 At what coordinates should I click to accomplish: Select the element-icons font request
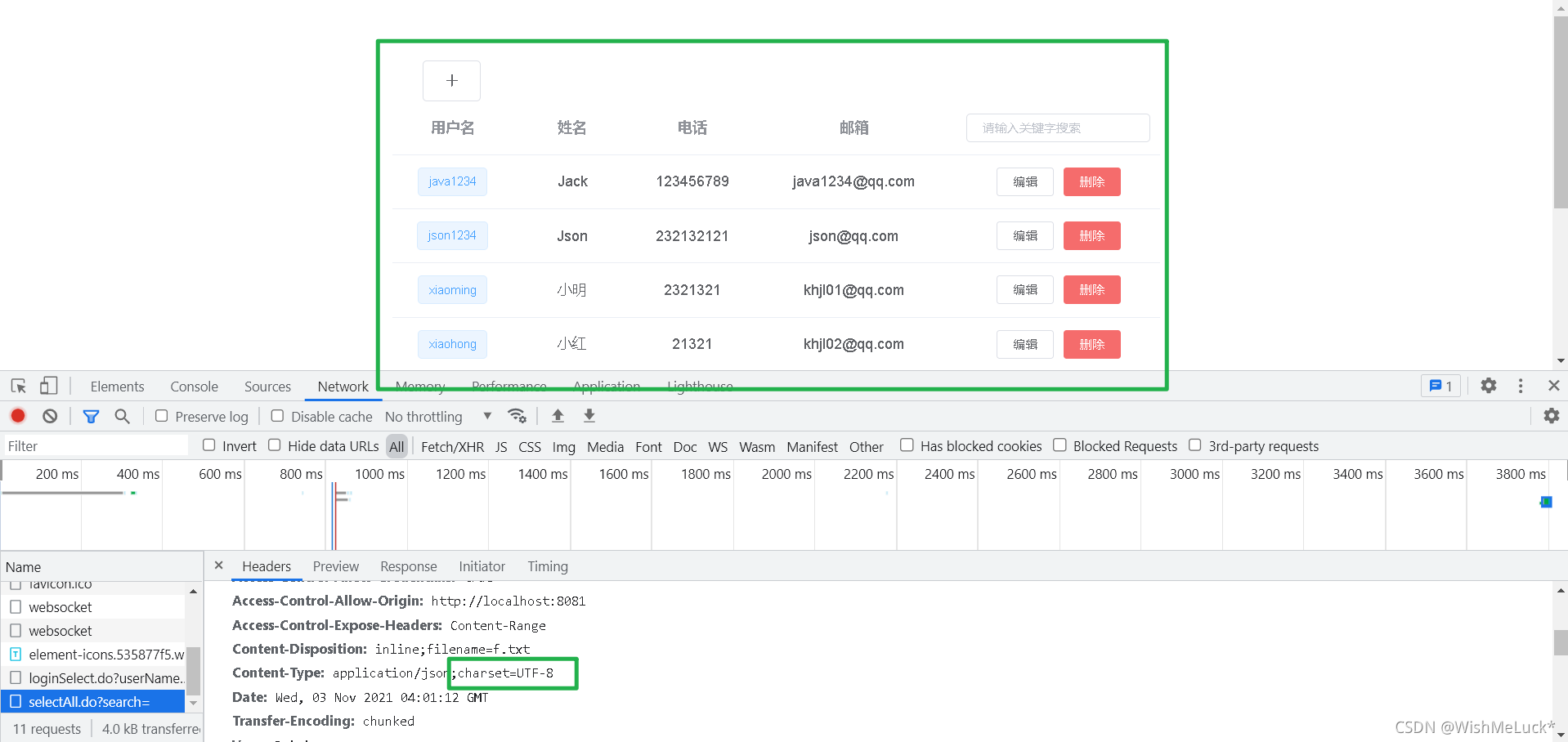[x=93, y=655]
